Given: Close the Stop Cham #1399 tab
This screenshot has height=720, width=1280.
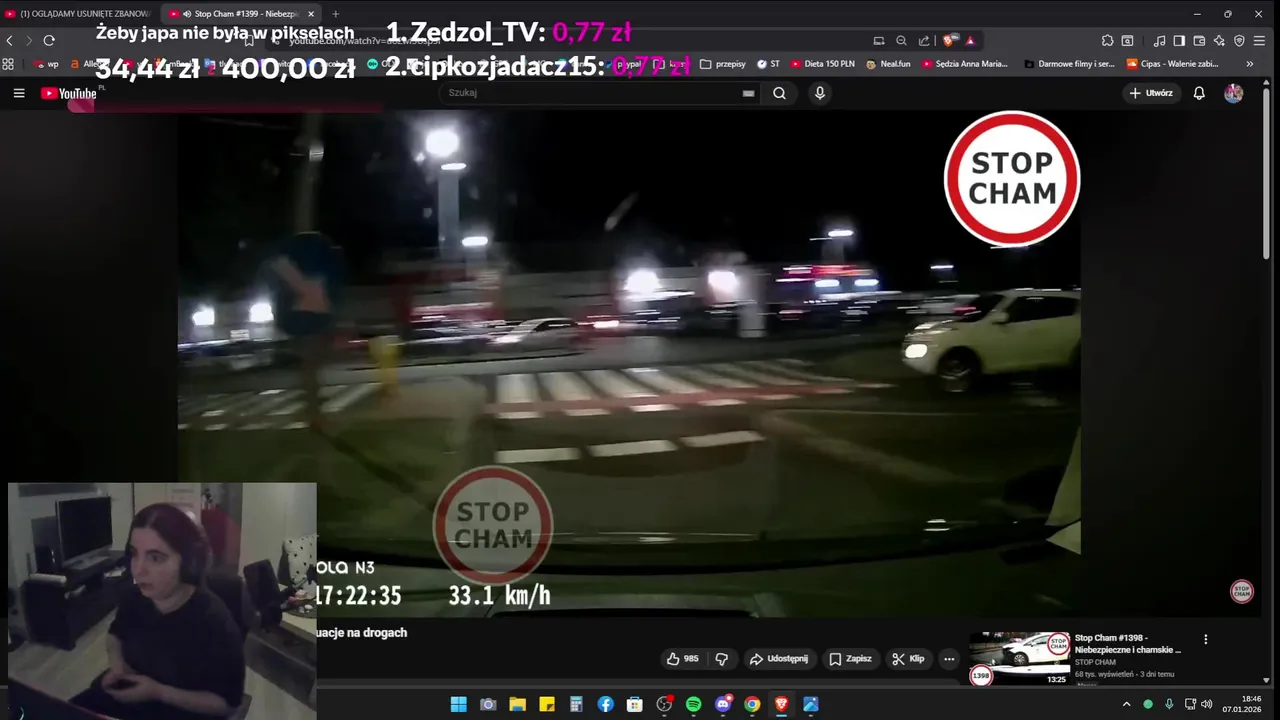Looking at the screenshot, I should click(x=311, y=14).
